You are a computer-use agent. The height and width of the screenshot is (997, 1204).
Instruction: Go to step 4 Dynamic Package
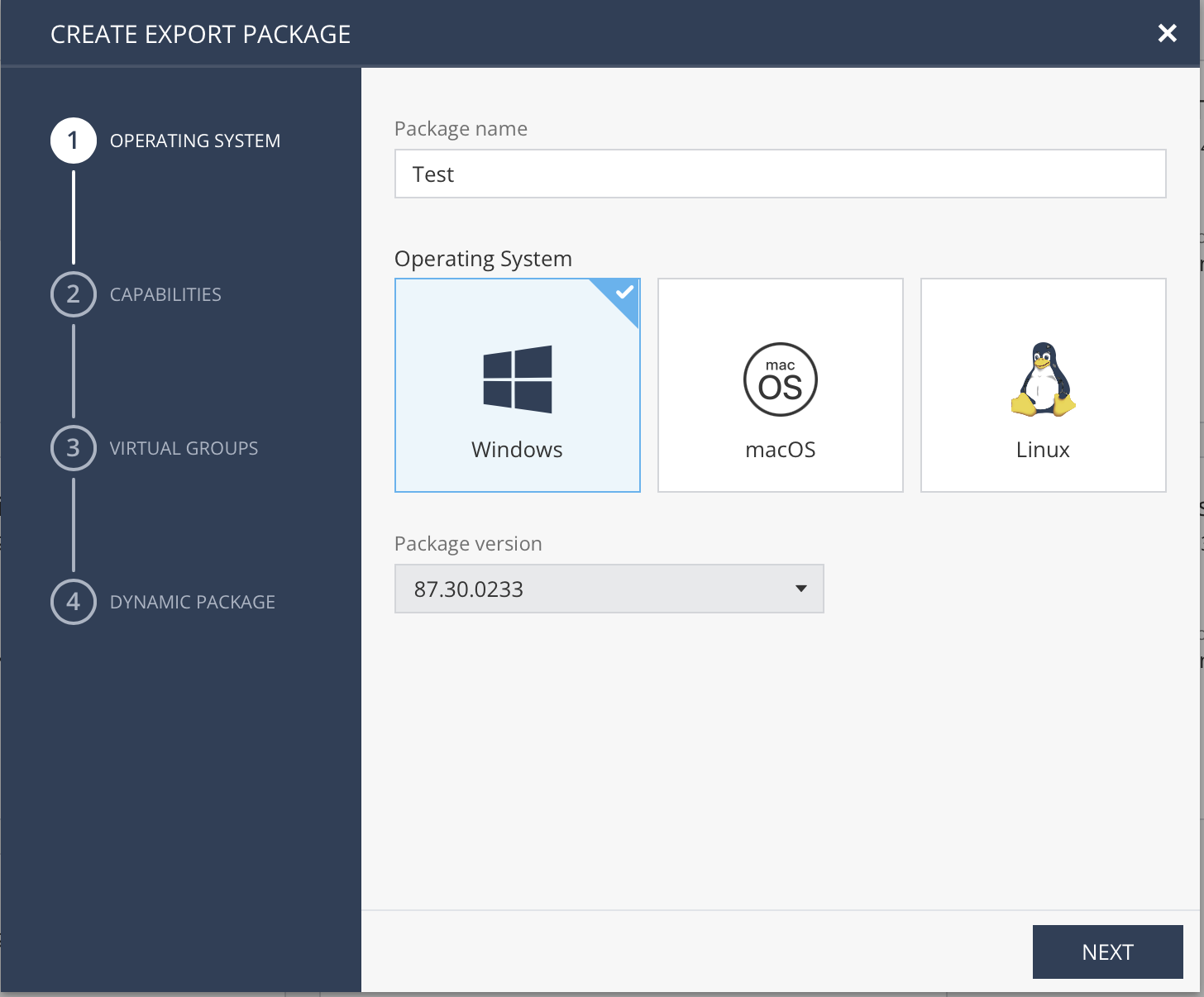point(163,602)
